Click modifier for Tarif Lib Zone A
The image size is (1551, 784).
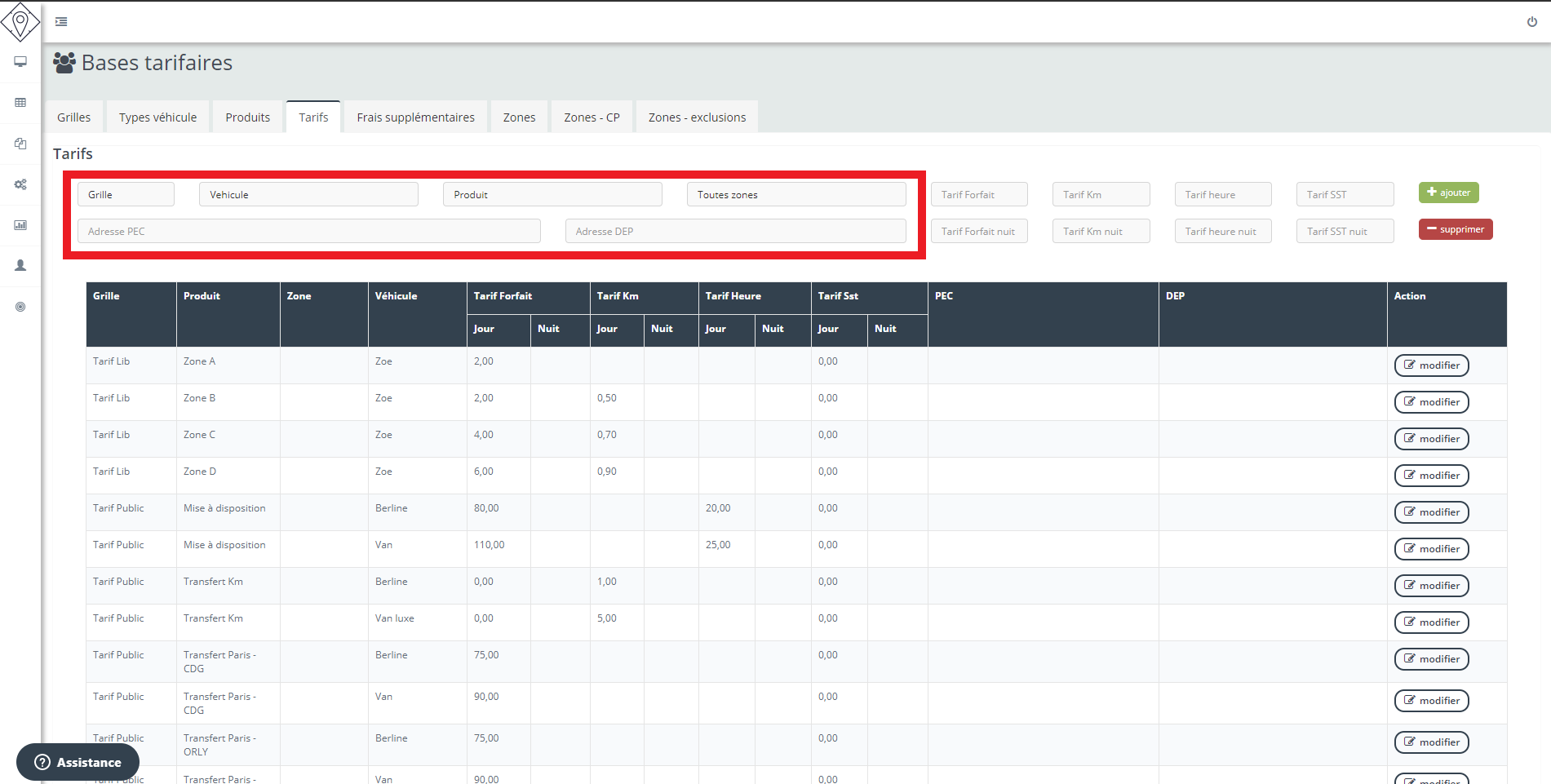(x=1431, y=365)
